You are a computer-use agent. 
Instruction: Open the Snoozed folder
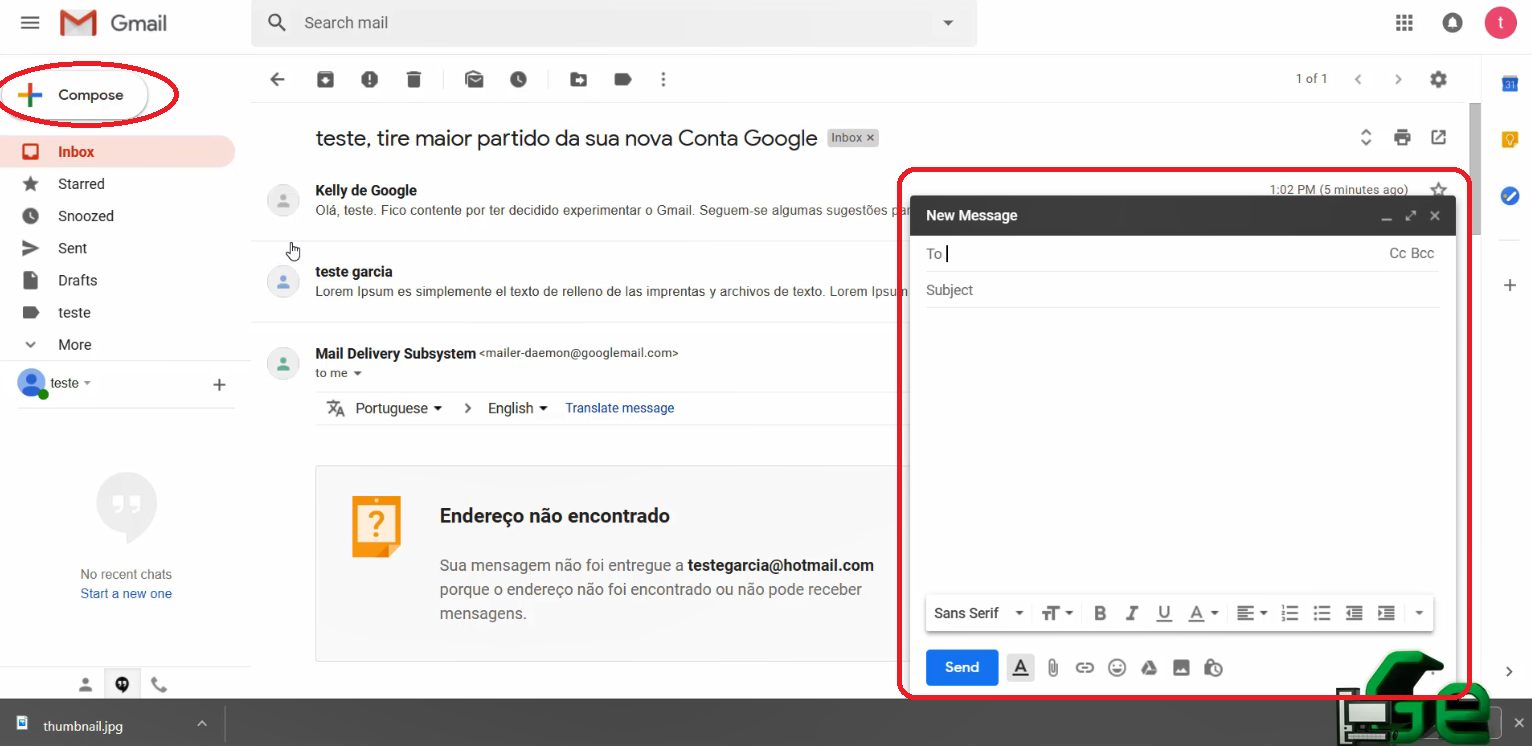pos(117,216)
